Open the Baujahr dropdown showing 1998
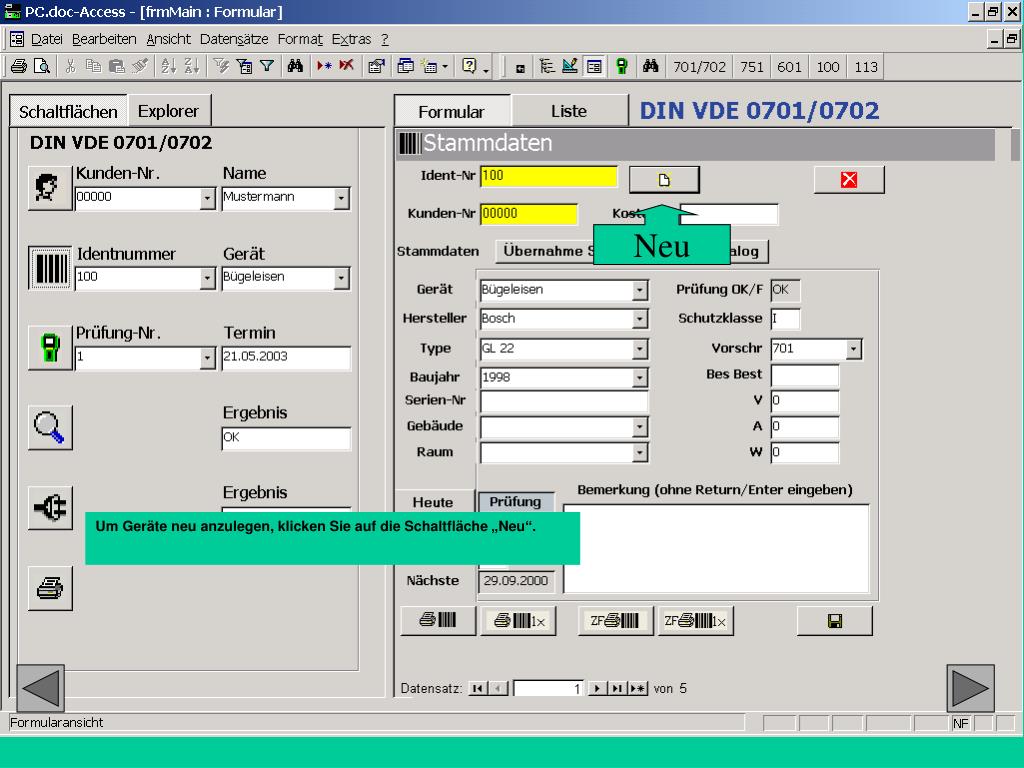1024x768 pixels. point(640,377)
